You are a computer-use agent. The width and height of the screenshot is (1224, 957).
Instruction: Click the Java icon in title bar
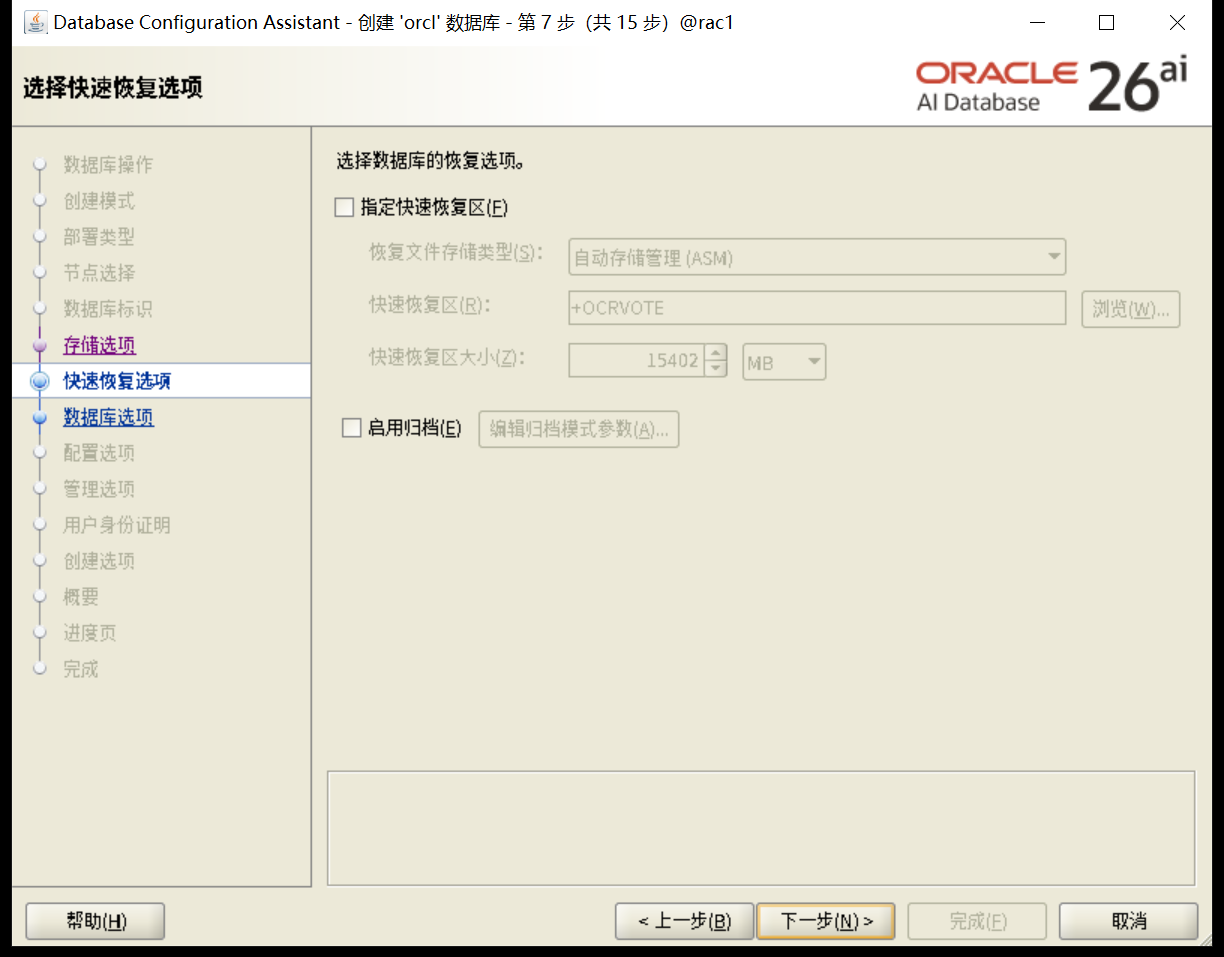coord(36,22)
